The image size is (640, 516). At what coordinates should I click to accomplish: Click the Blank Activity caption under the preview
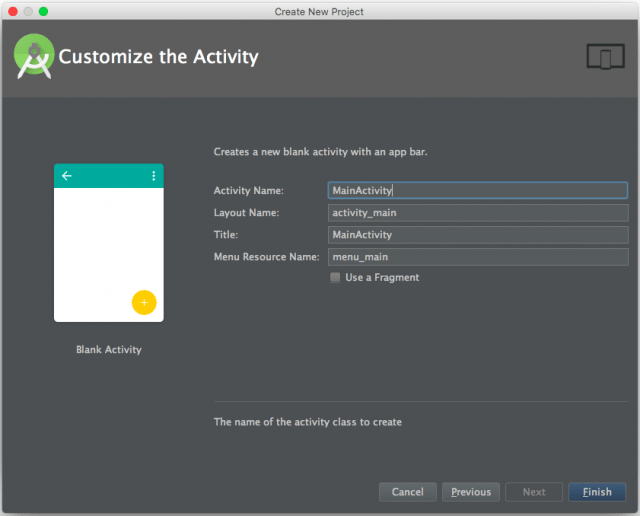pyautogui.click(x=109, y=350)
